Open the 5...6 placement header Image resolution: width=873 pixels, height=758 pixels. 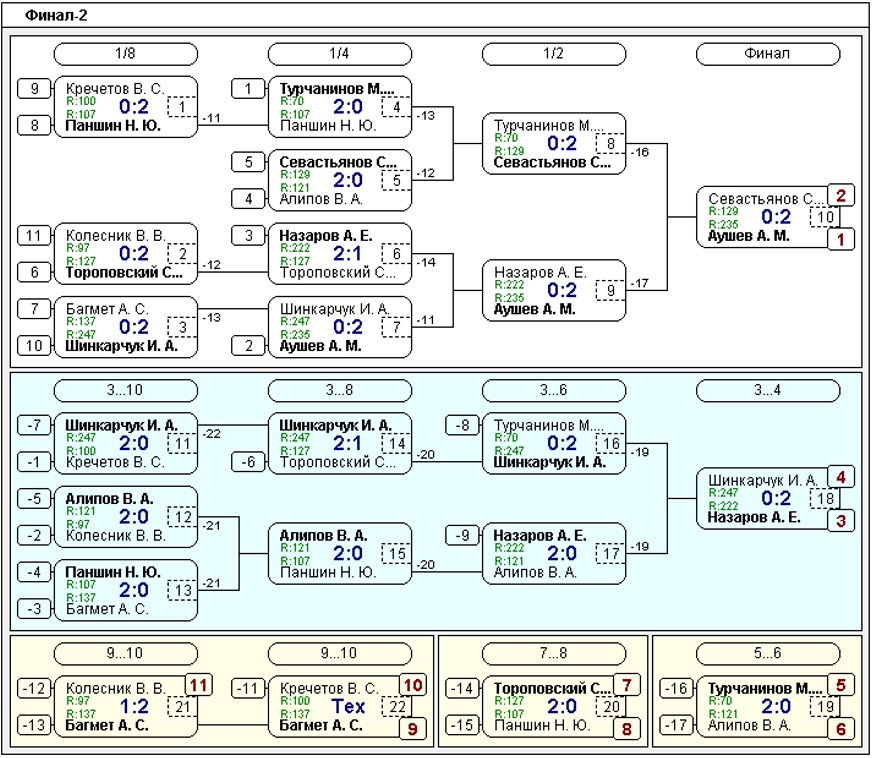pos(767,653)
